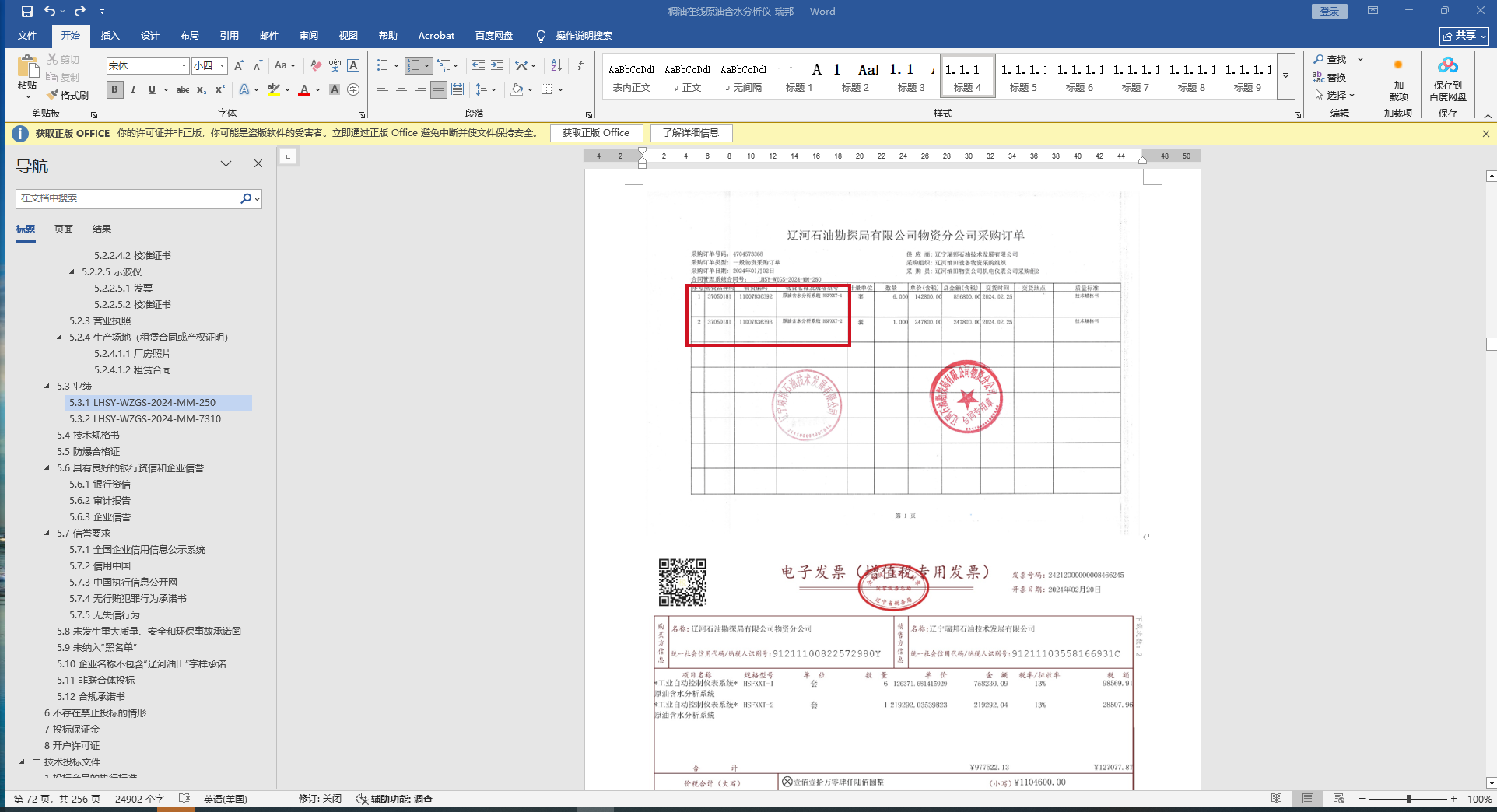Apply a multilevel list
The height and width of the screenshot is (812, 1497).
pos(443,66)
